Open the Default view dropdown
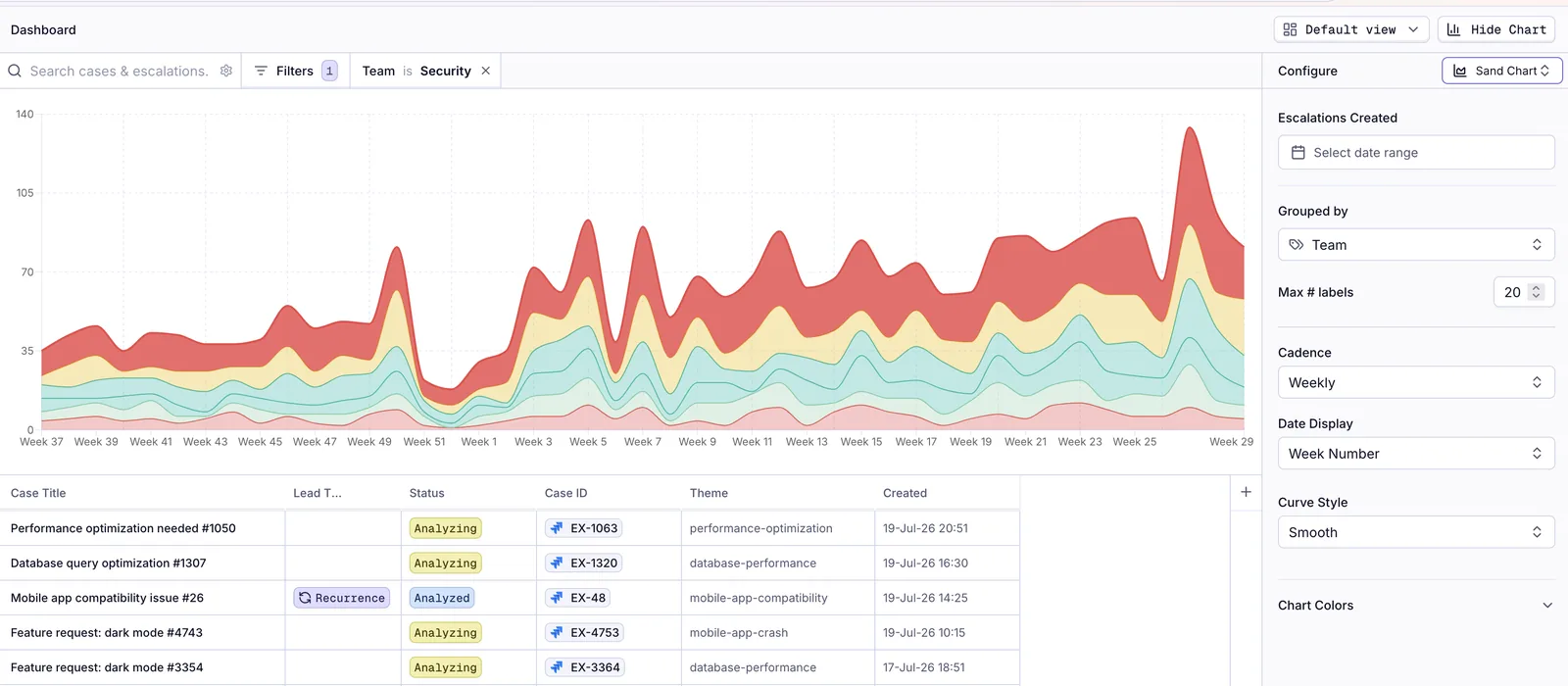This screenshot has width=1568, height=686. 1351,29
